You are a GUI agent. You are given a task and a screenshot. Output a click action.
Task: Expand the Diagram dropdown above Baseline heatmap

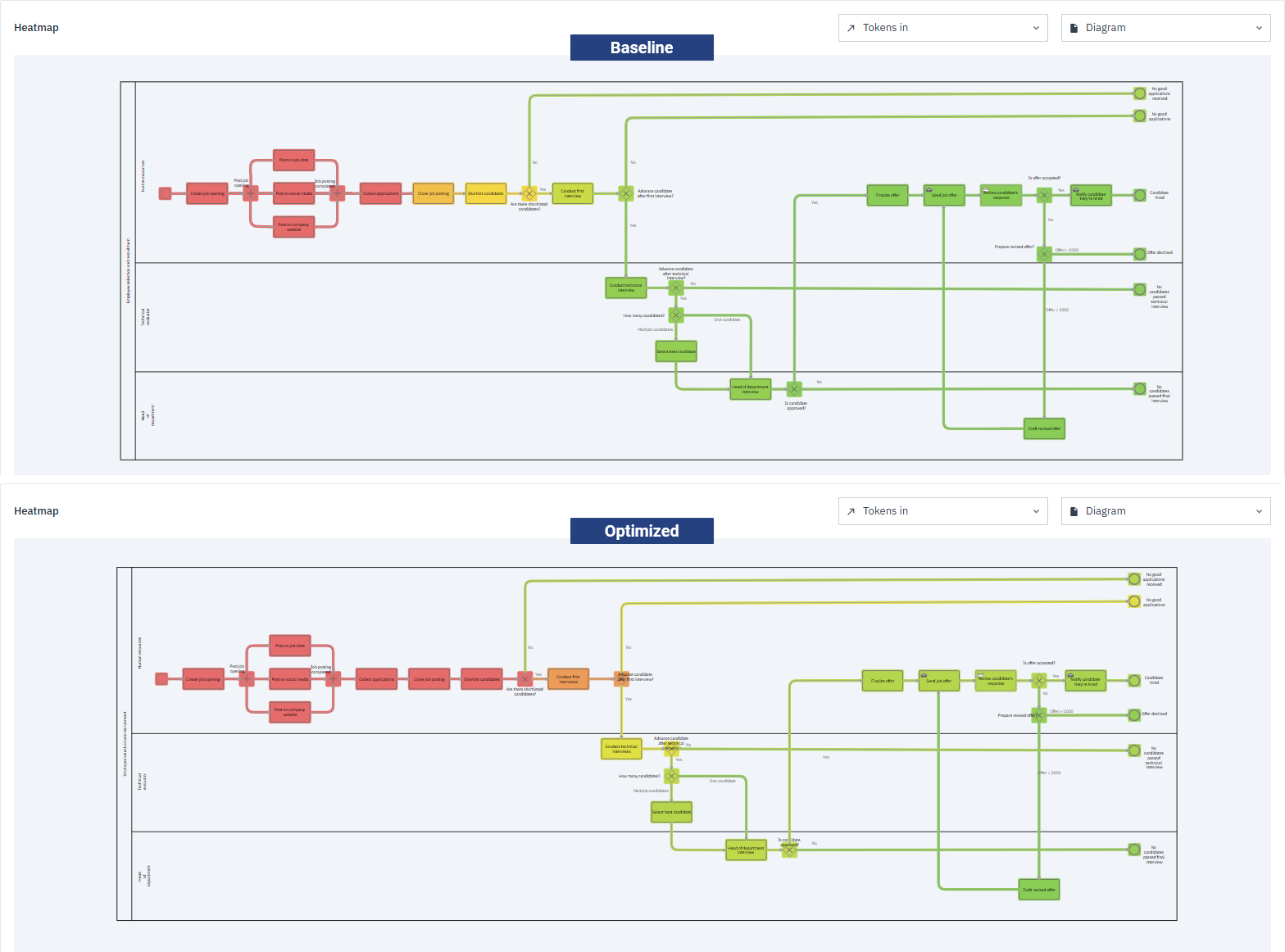(1165, 28)
